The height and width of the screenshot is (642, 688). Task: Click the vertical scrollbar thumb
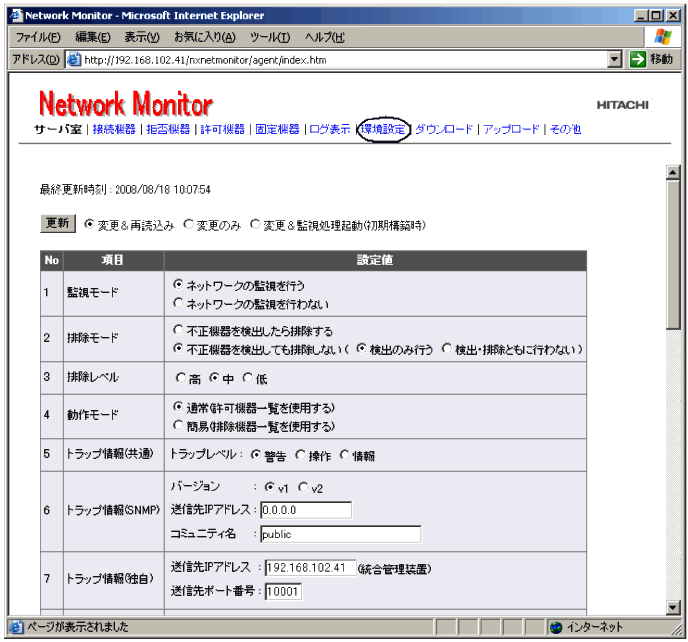coord(673,255)
